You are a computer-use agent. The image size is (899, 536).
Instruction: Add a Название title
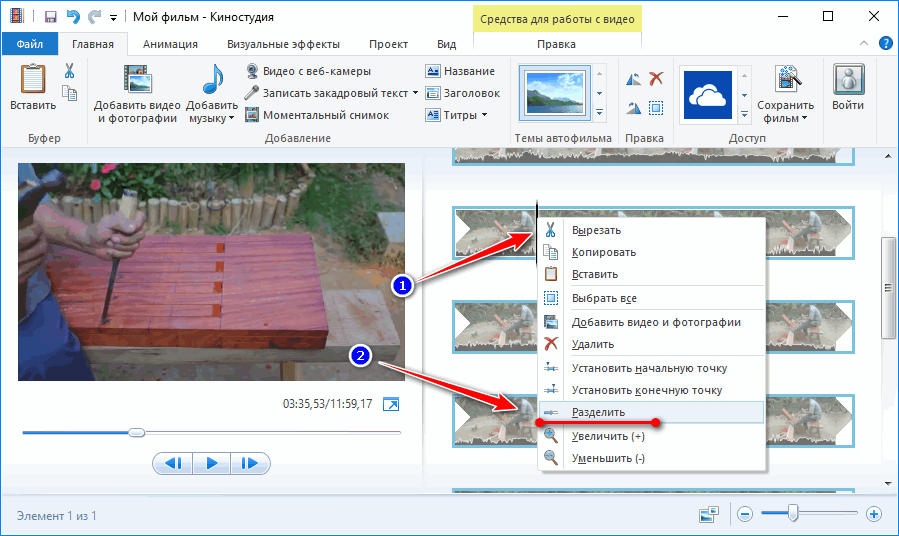pos(460,71)
